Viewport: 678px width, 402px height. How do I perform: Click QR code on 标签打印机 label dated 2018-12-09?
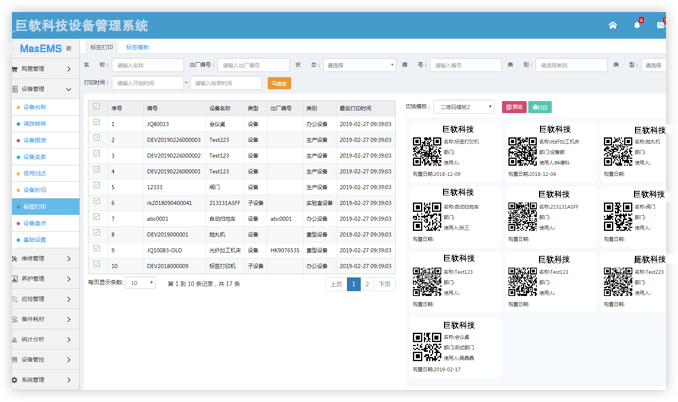coord(427,152)
